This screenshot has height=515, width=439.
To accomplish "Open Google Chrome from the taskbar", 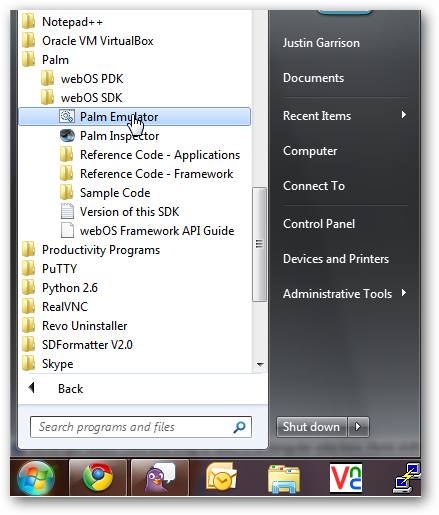I will (x=98, y=478).
